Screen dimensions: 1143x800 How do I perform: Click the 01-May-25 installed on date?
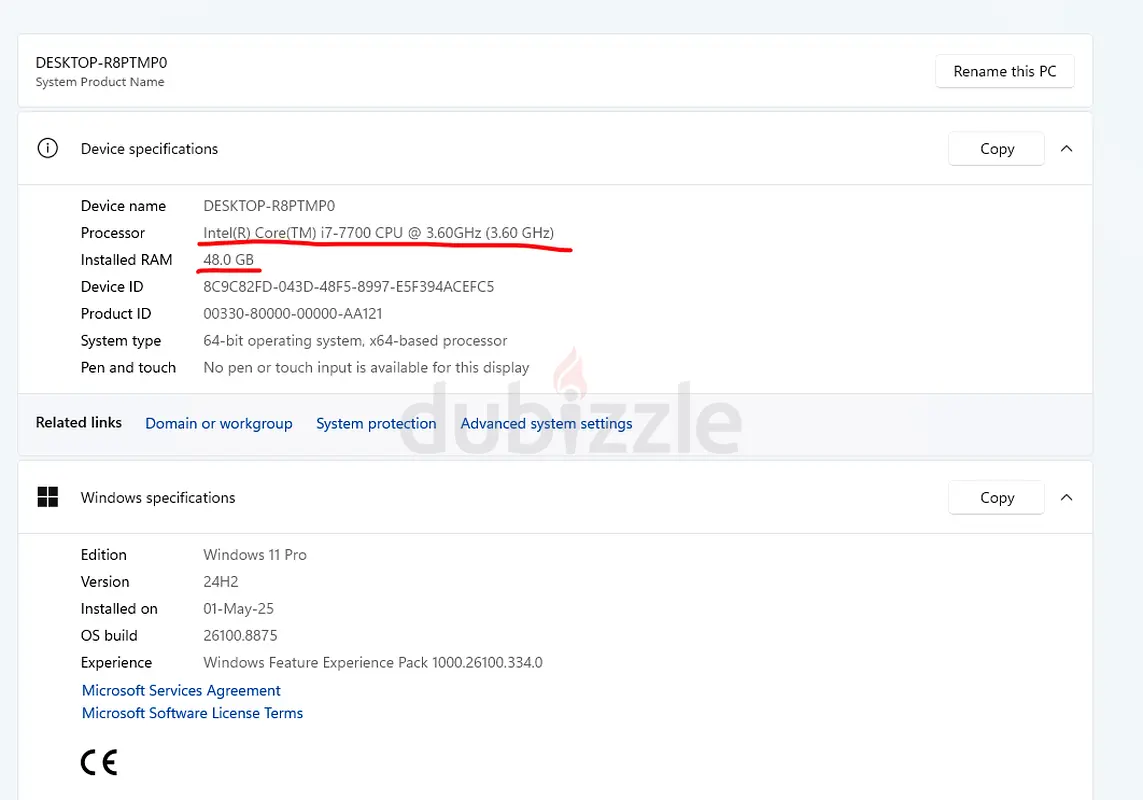point(238,609)
